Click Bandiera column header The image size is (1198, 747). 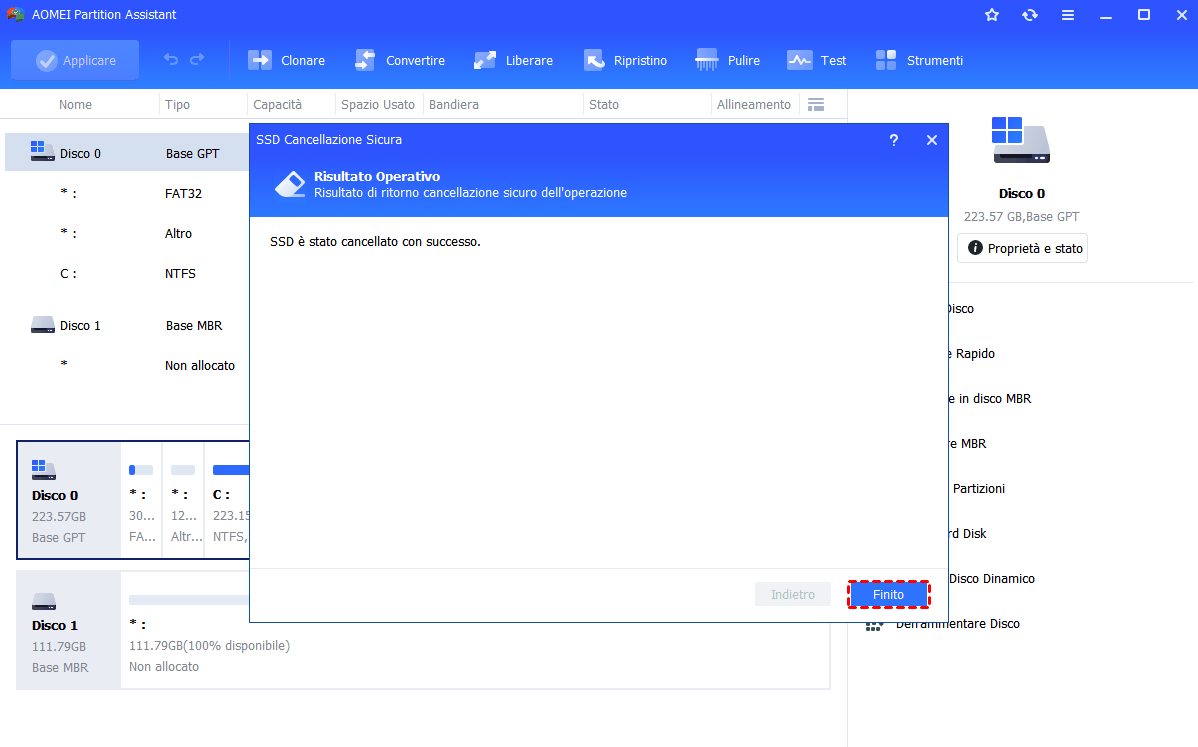[x=454, y=105]
